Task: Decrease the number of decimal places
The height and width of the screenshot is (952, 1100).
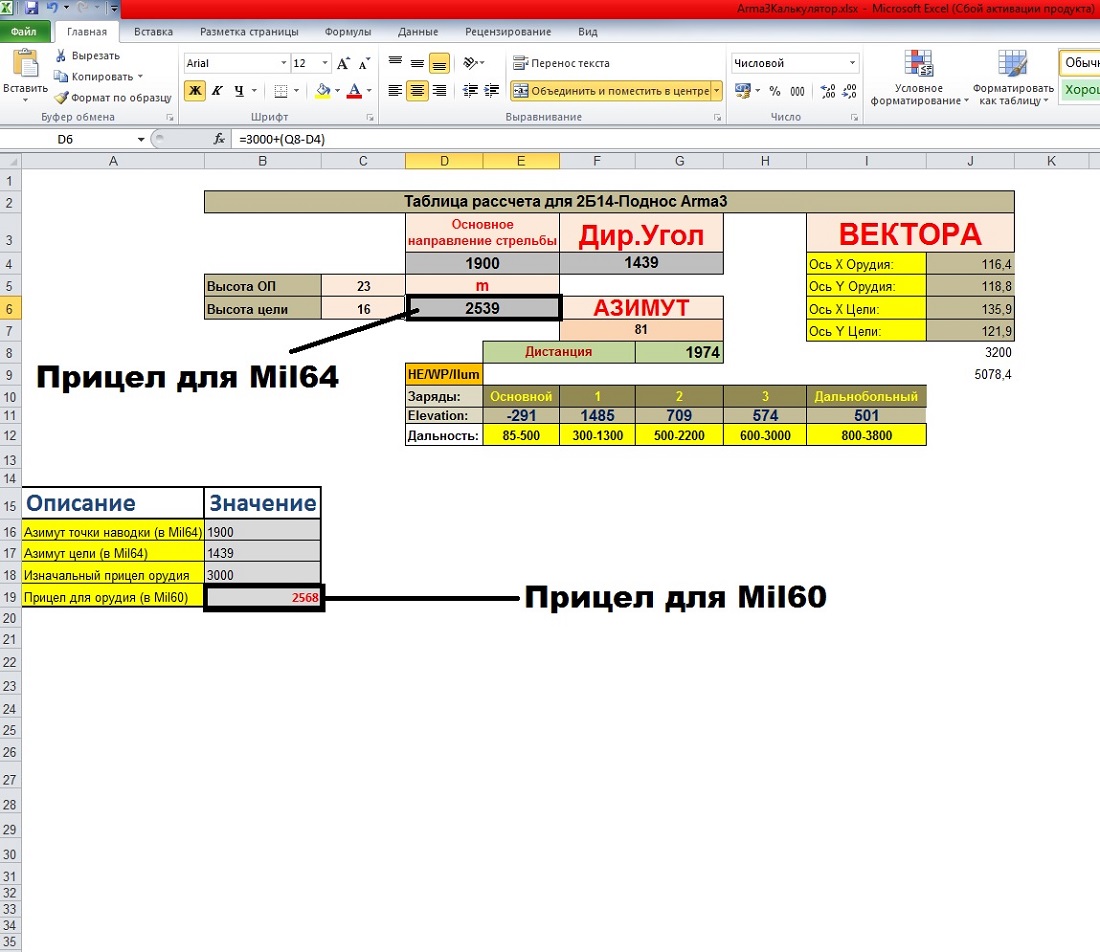Action: click(x=850, y=91)
